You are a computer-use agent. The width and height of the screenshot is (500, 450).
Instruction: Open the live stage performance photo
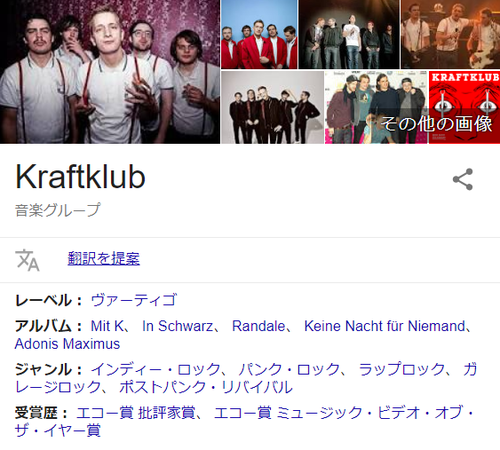pos(450,34)
